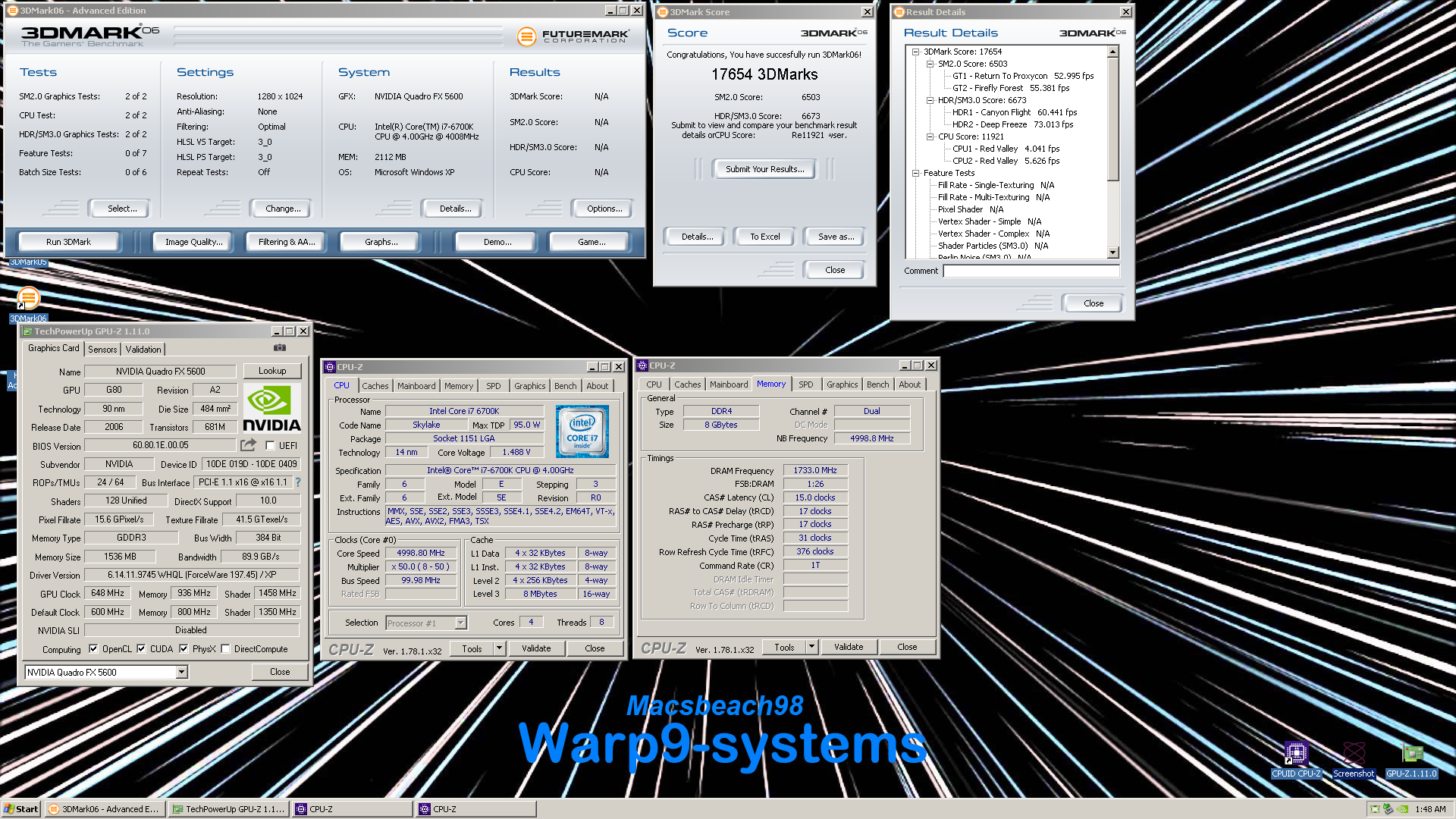Viewport: 1456px width, 819px height.
Task: Click the Image Quality... button
Action: point(194,242)
